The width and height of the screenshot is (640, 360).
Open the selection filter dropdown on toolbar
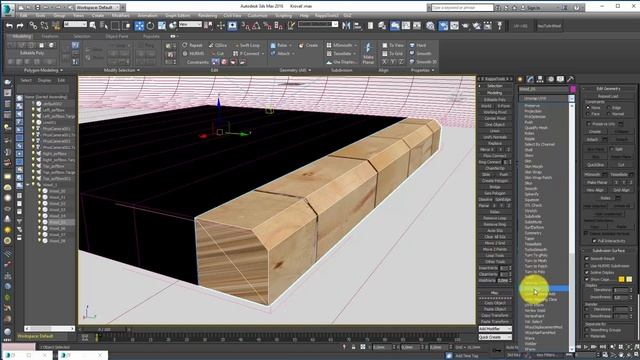(76, 25)
